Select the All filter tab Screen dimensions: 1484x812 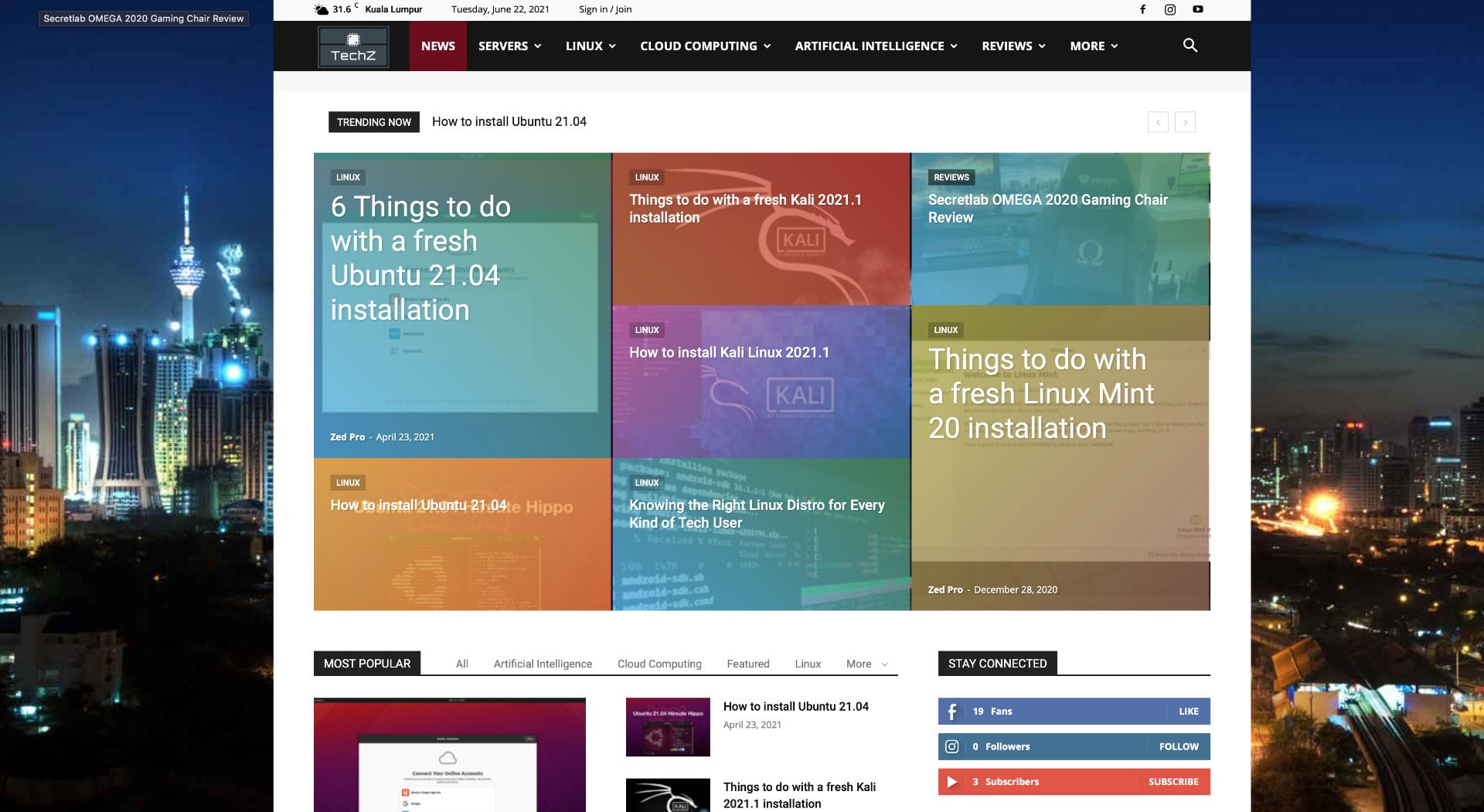[x=462, y=664]
